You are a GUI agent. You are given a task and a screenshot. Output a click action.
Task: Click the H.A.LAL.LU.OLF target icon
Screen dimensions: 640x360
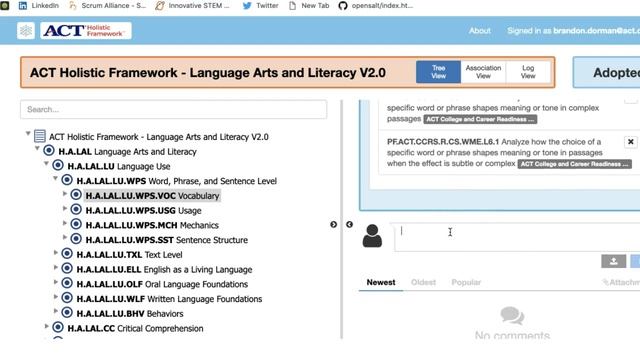(67, 283)
